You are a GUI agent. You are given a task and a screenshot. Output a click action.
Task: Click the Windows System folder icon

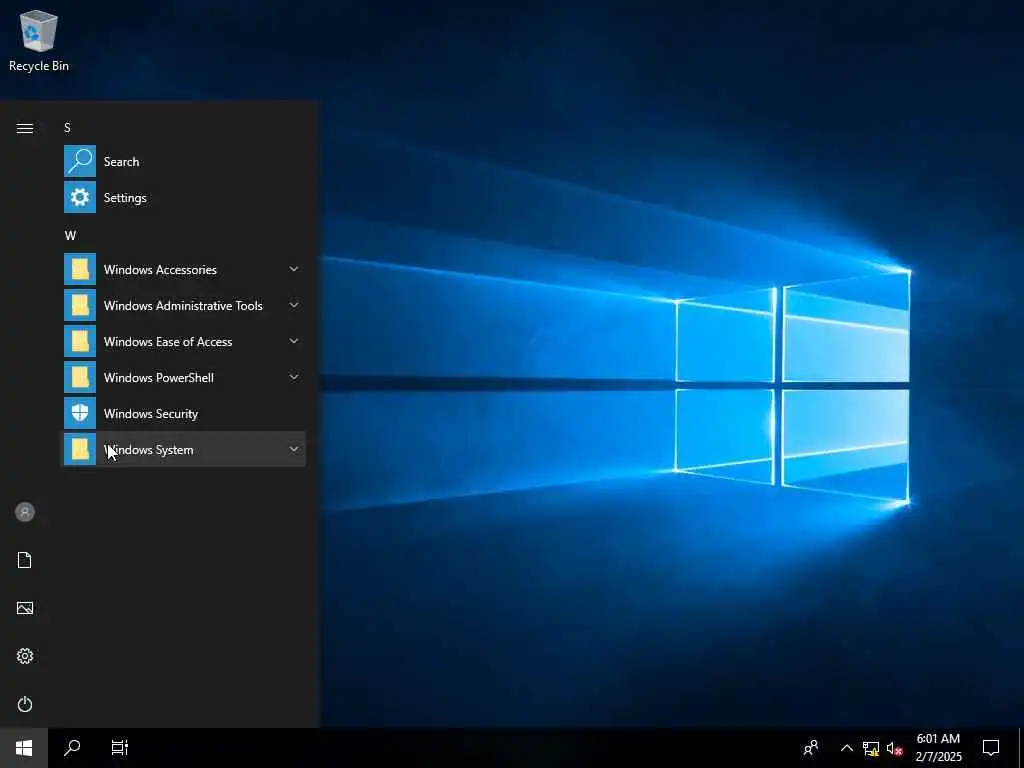click(x=80, y=449)
